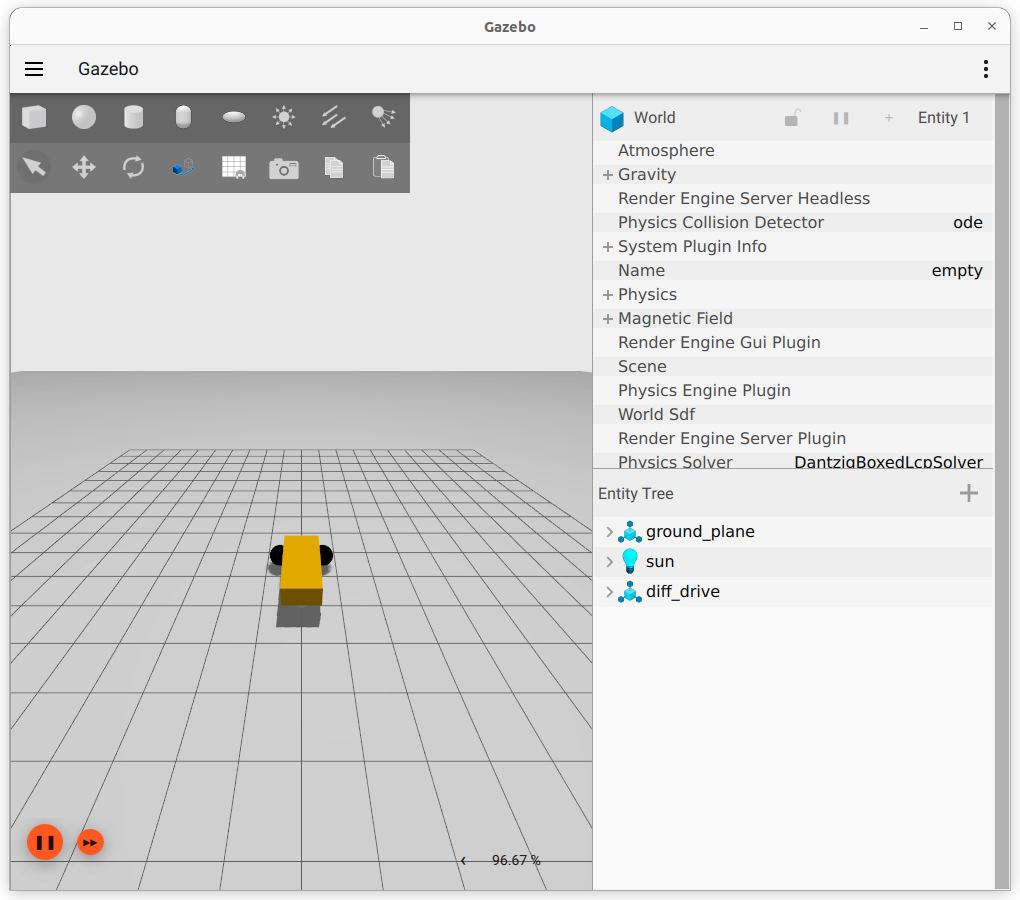Toggle the lock icon in World inspector
Viewport: 1020px width, 900px height.
[x=792, y=118]
